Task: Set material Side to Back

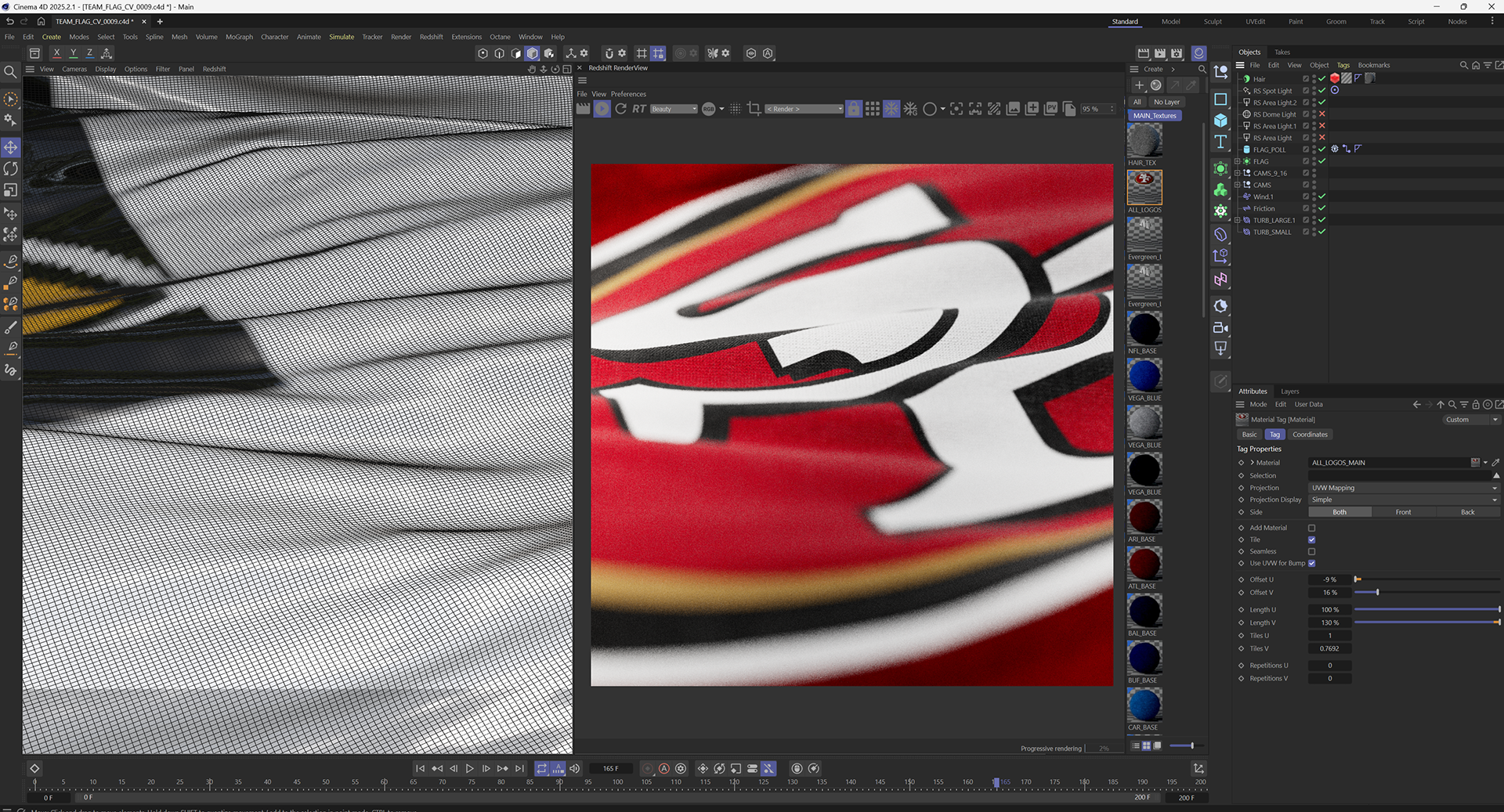Action: 1467,512
